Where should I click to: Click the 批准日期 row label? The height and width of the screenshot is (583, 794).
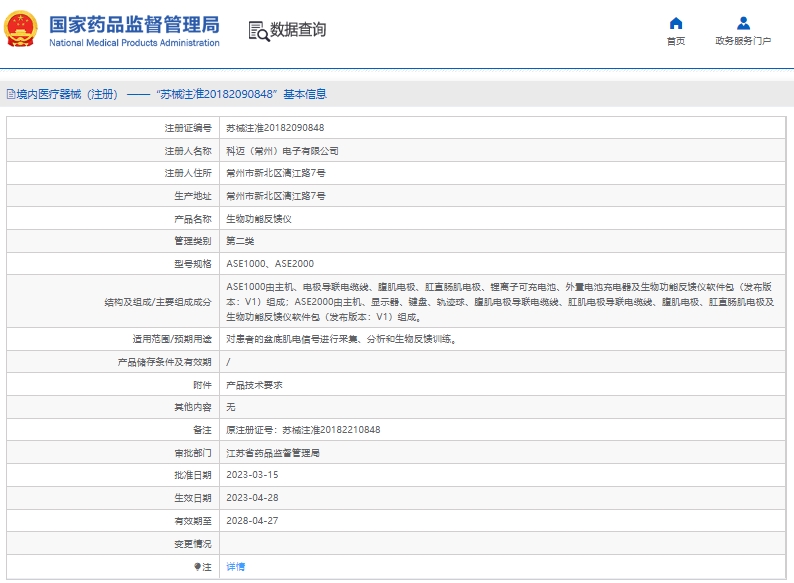click(193, 475)
